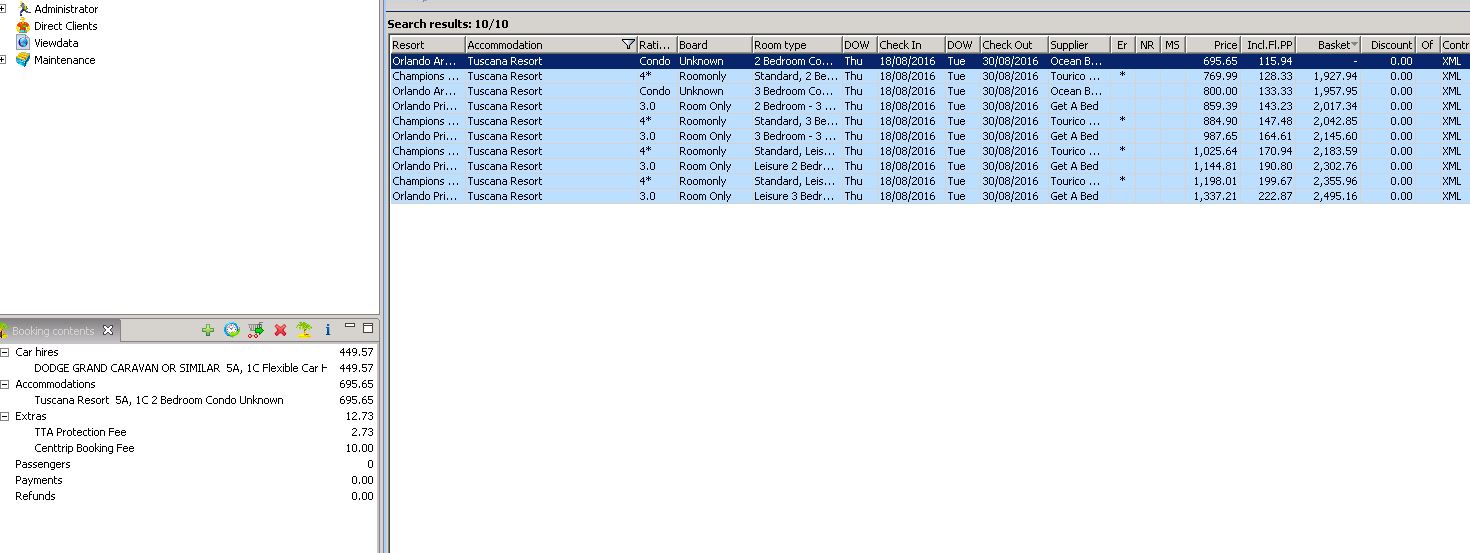Select the Passengers row

pos(188,464)
